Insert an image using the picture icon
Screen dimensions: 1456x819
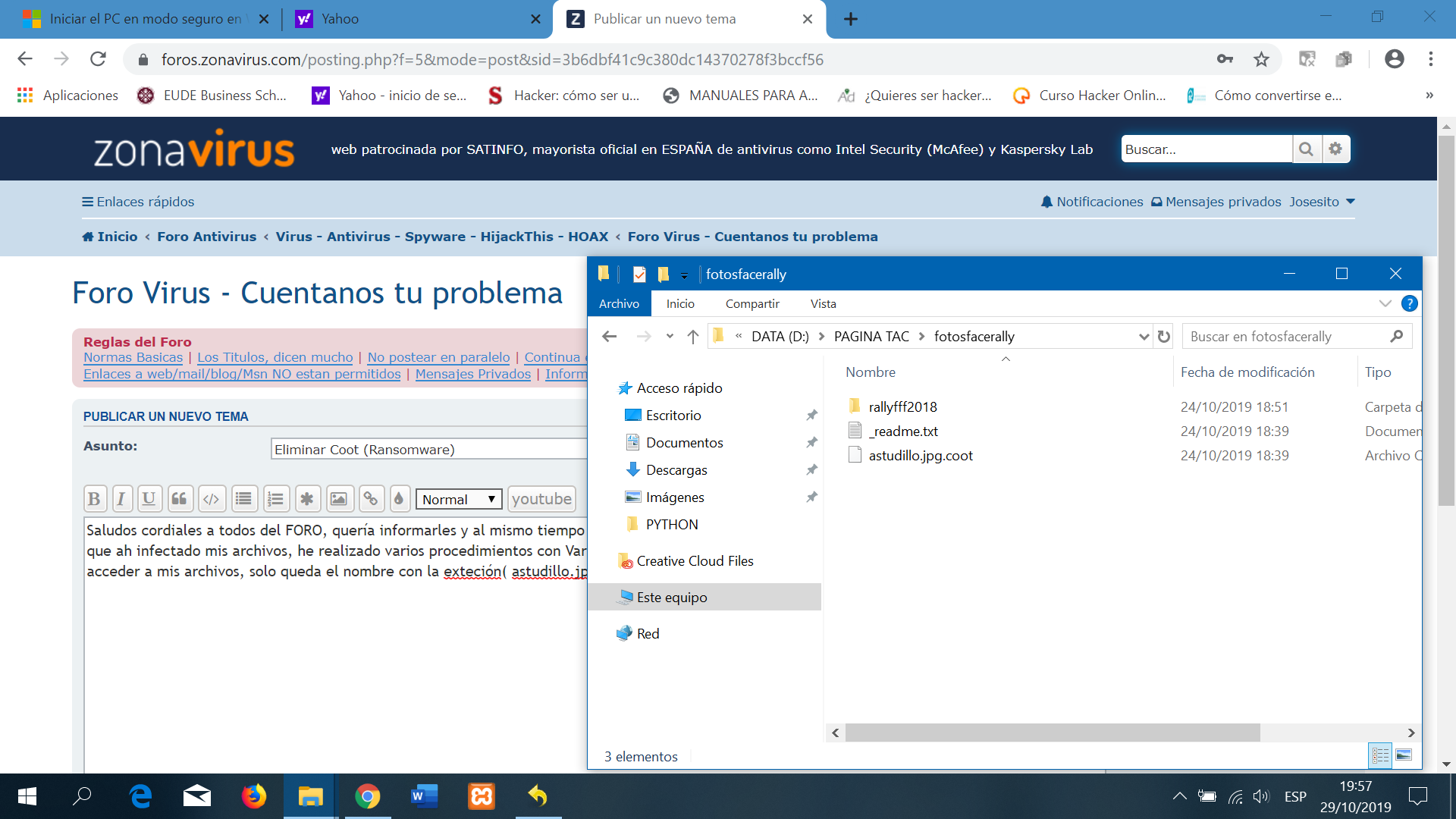pyautogui.click(x=338, y=499)
